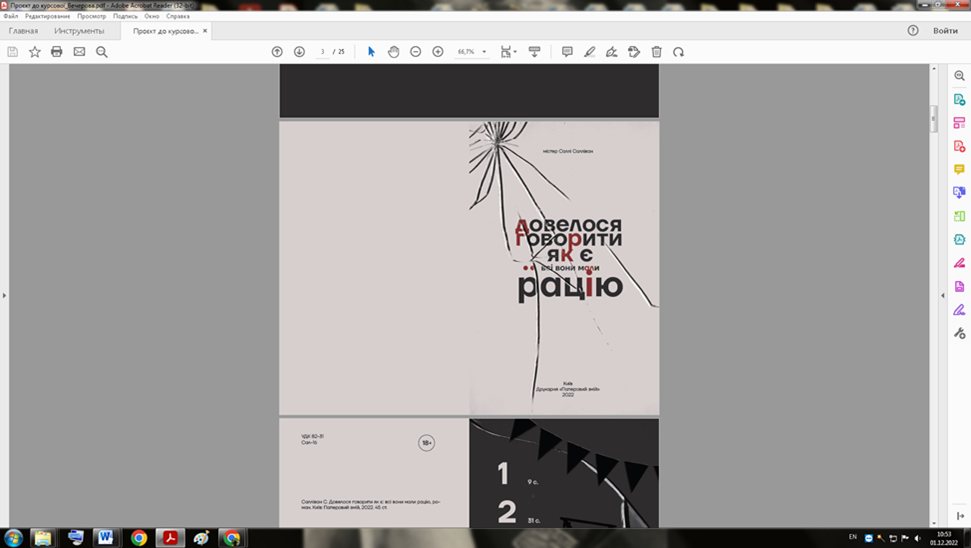
Task: Print the document using printer icon
Action: pos(57,52)
